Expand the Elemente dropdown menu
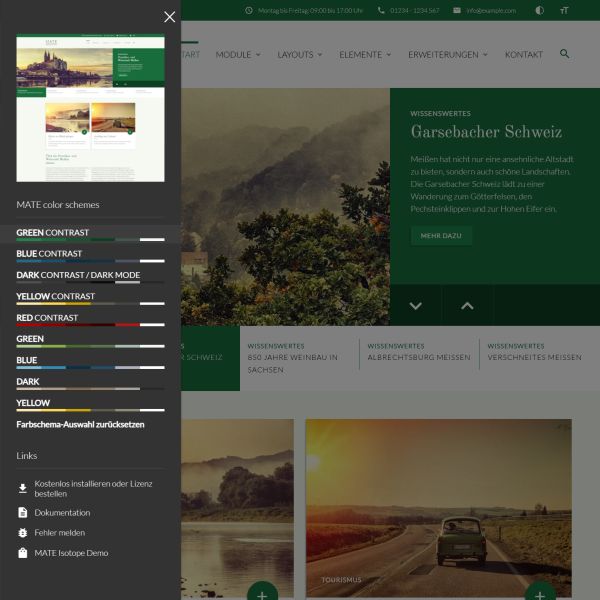 (x=365, y=54)
